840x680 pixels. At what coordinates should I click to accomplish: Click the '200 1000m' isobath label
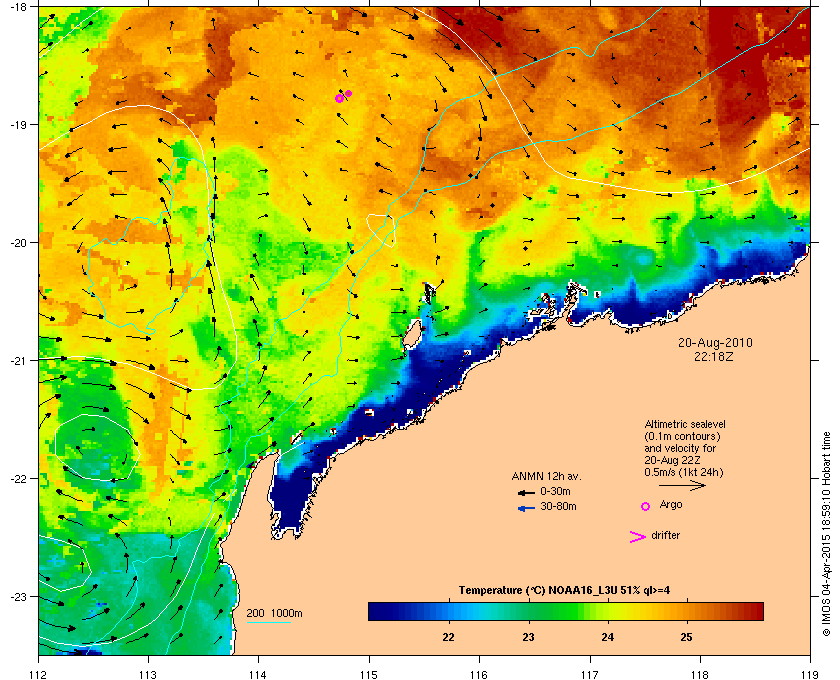click(274, 614)
